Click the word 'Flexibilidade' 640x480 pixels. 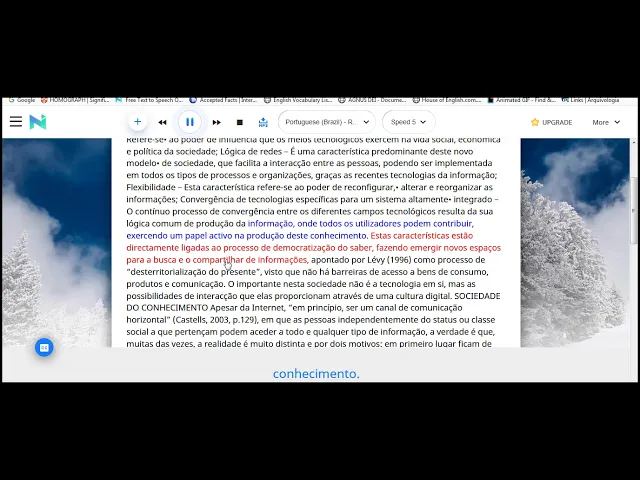point(151,187)
